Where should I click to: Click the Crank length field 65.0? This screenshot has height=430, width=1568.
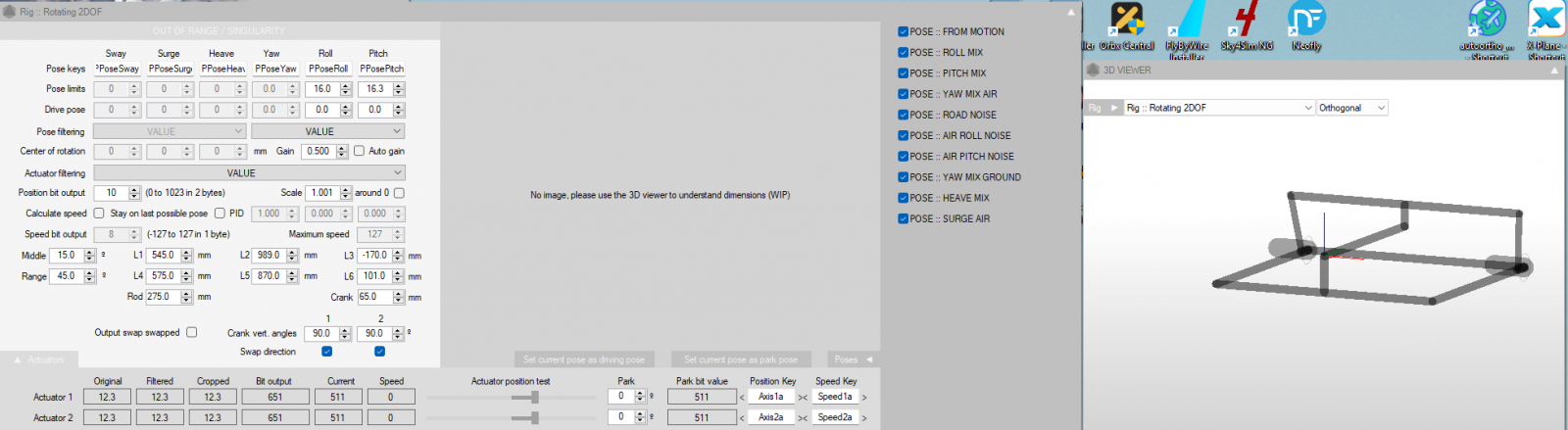click(x=374, y=296)
